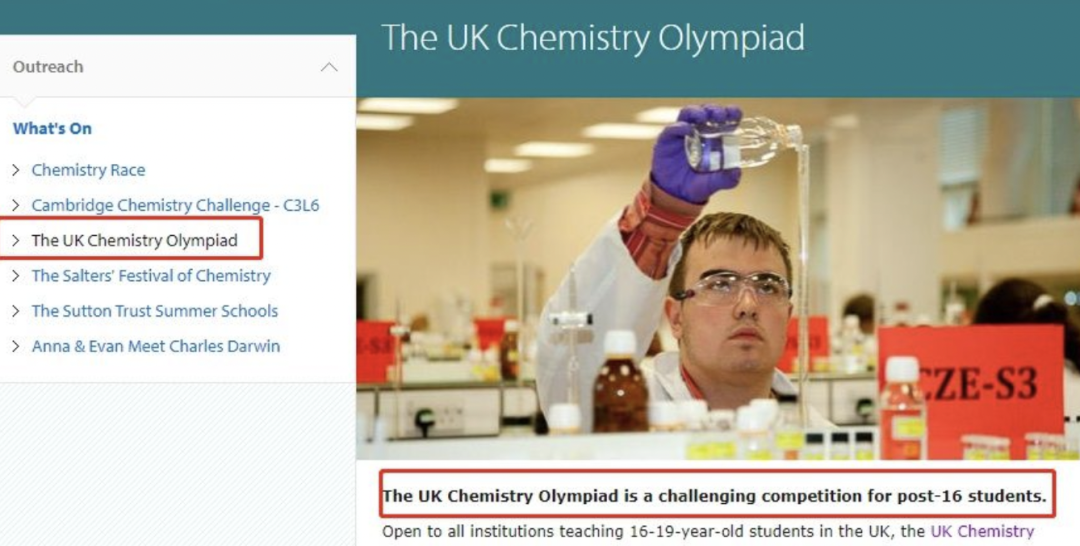Open Cambridge Chemistry Challenge - C3L6 link
The height and width of the screenshot is (546, 1080).
pyautogui.click(x=176, y=205)
